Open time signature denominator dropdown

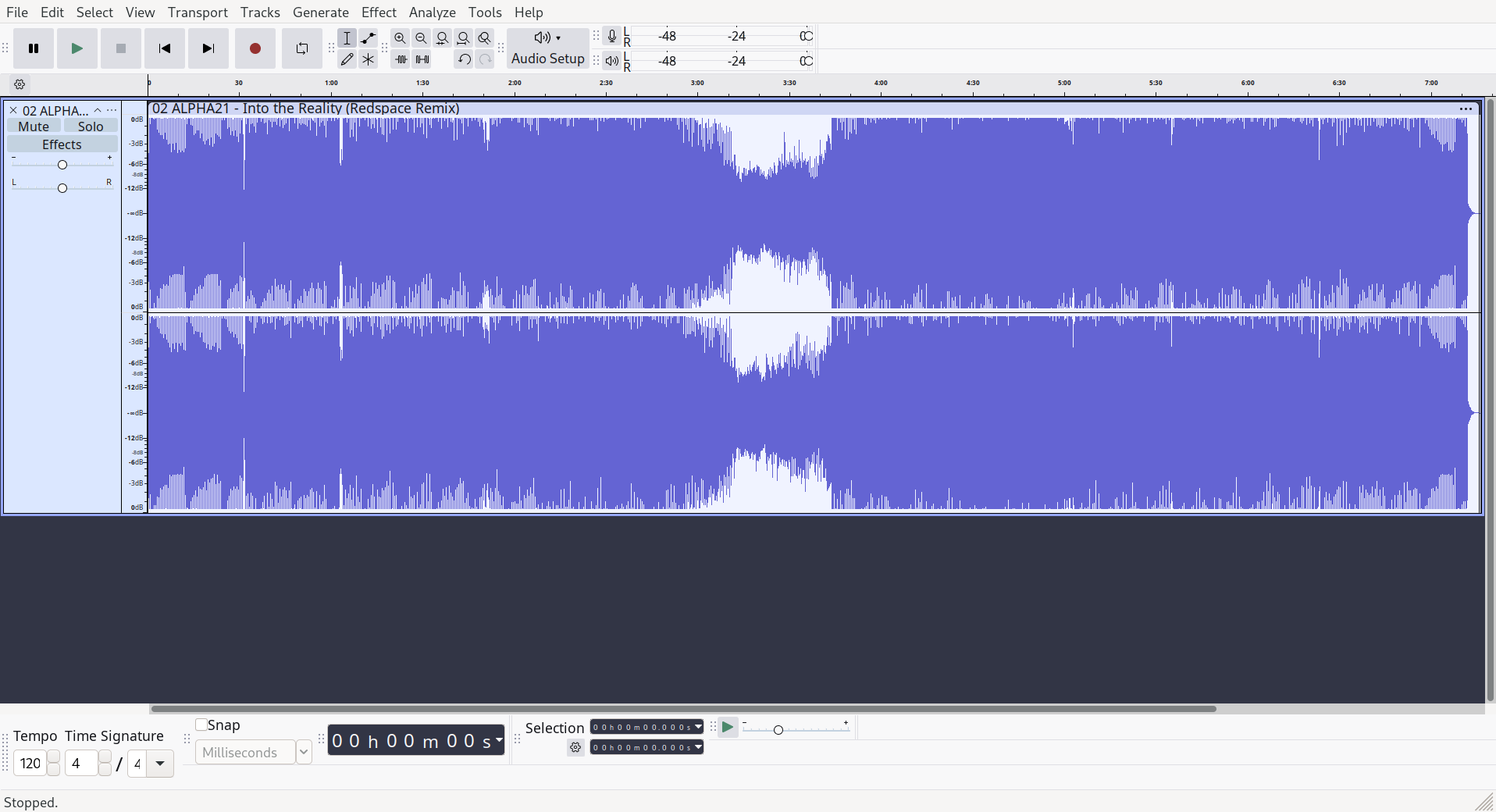pos(160,763)
